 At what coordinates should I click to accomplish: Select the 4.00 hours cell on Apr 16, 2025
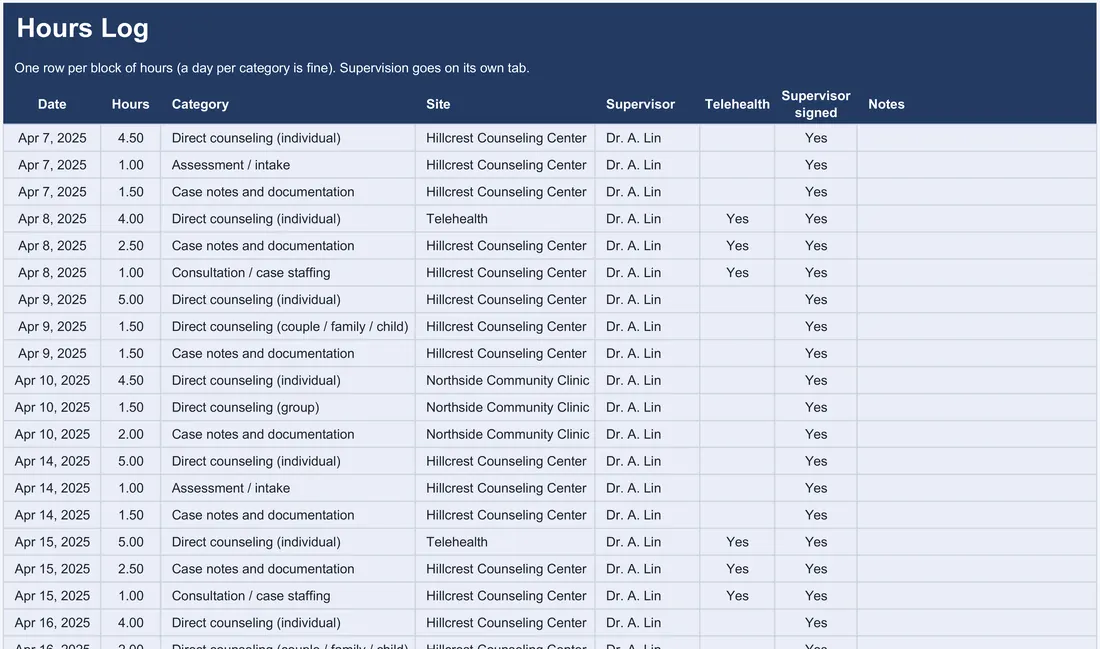pos(130,622)
